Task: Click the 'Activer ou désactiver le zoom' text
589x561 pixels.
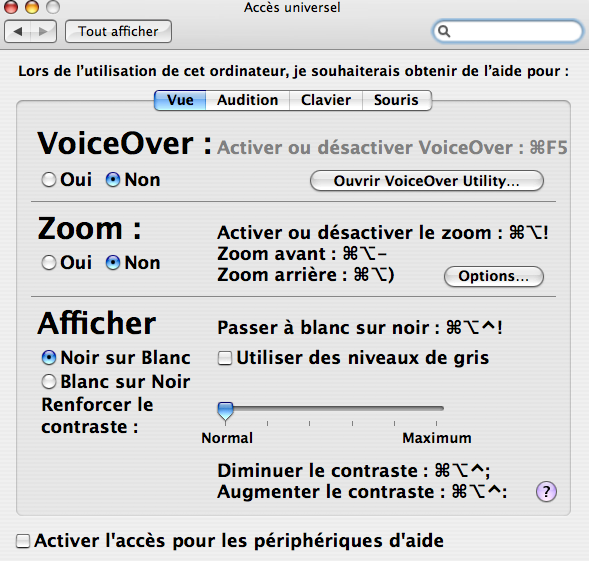Action: pos(383,233)
